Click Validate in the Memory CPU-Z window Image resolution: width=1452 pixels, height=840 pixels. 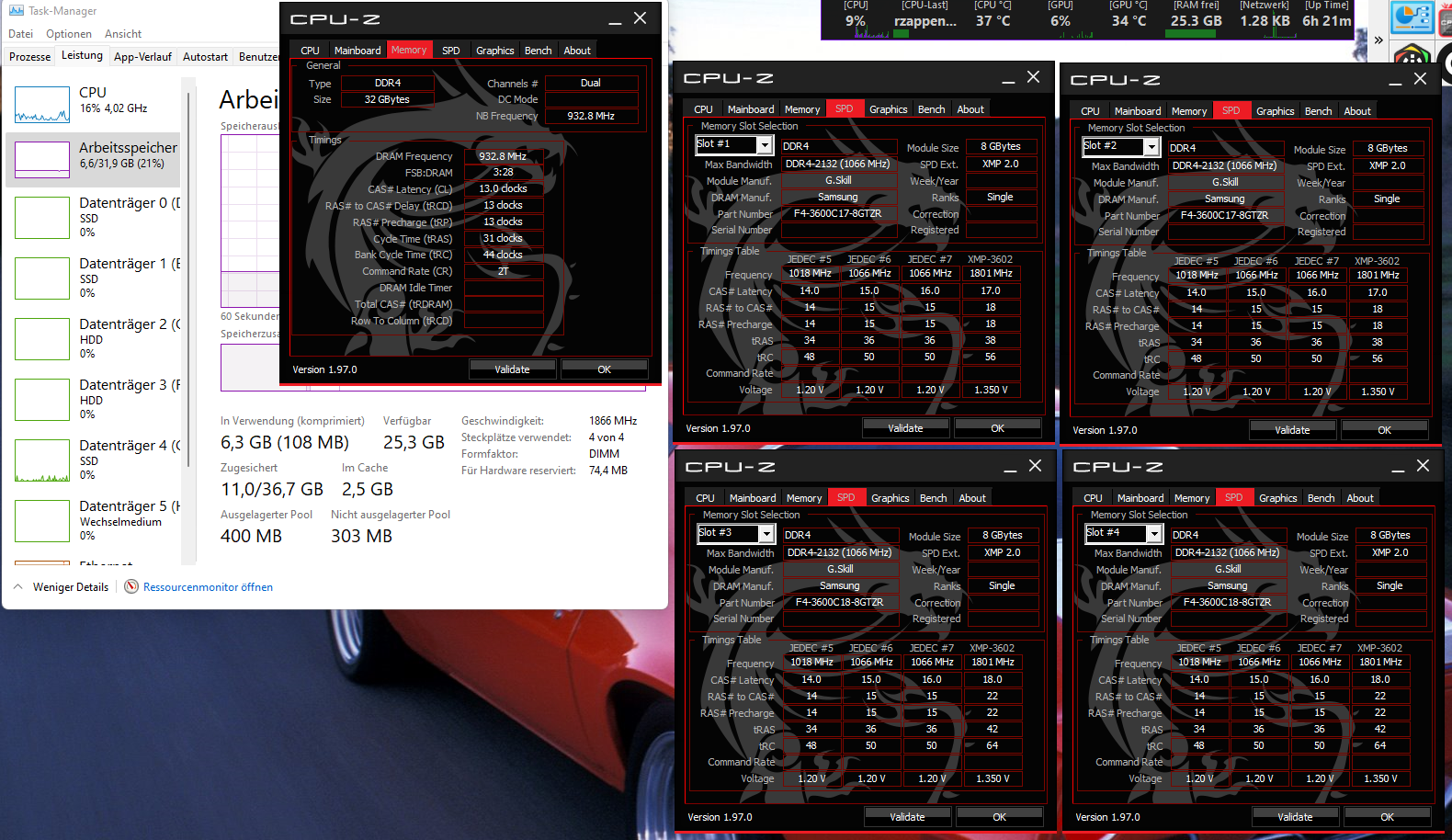pyautogui.click(x=512, y=369)
